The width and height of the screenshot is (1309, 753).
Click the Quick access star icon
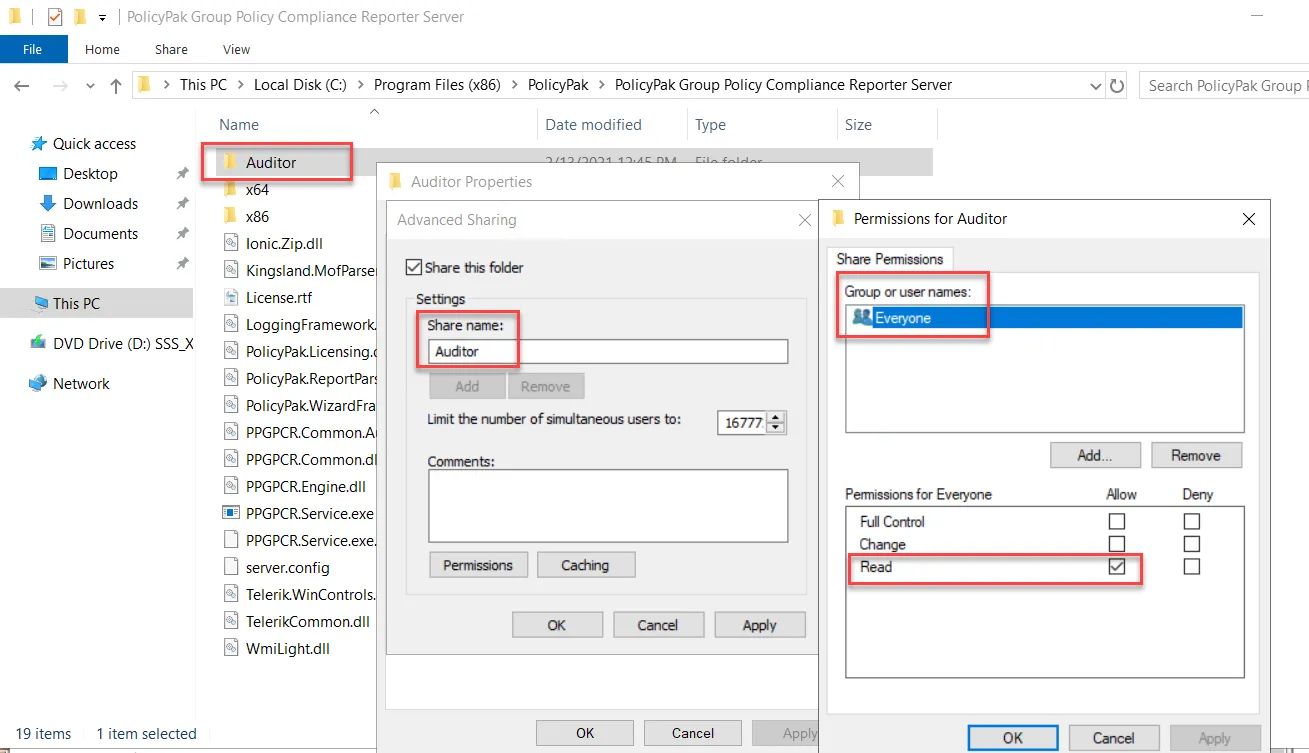[38, 144]
